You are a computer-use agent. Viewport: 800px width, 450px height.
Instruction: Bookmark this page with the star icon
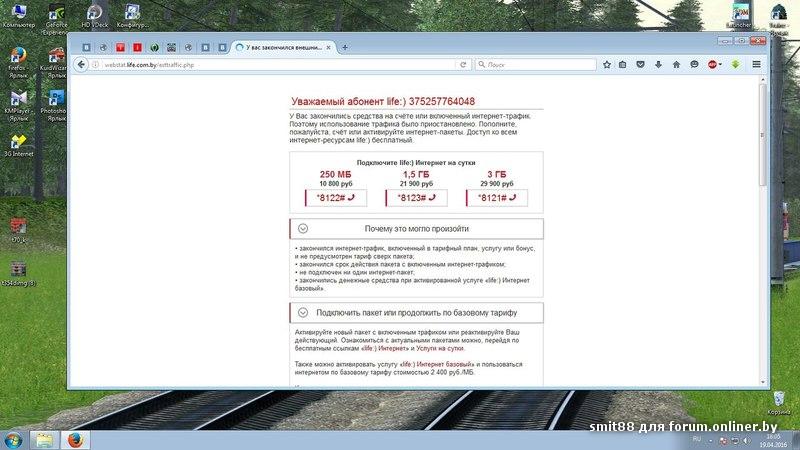tap(607, 65)
